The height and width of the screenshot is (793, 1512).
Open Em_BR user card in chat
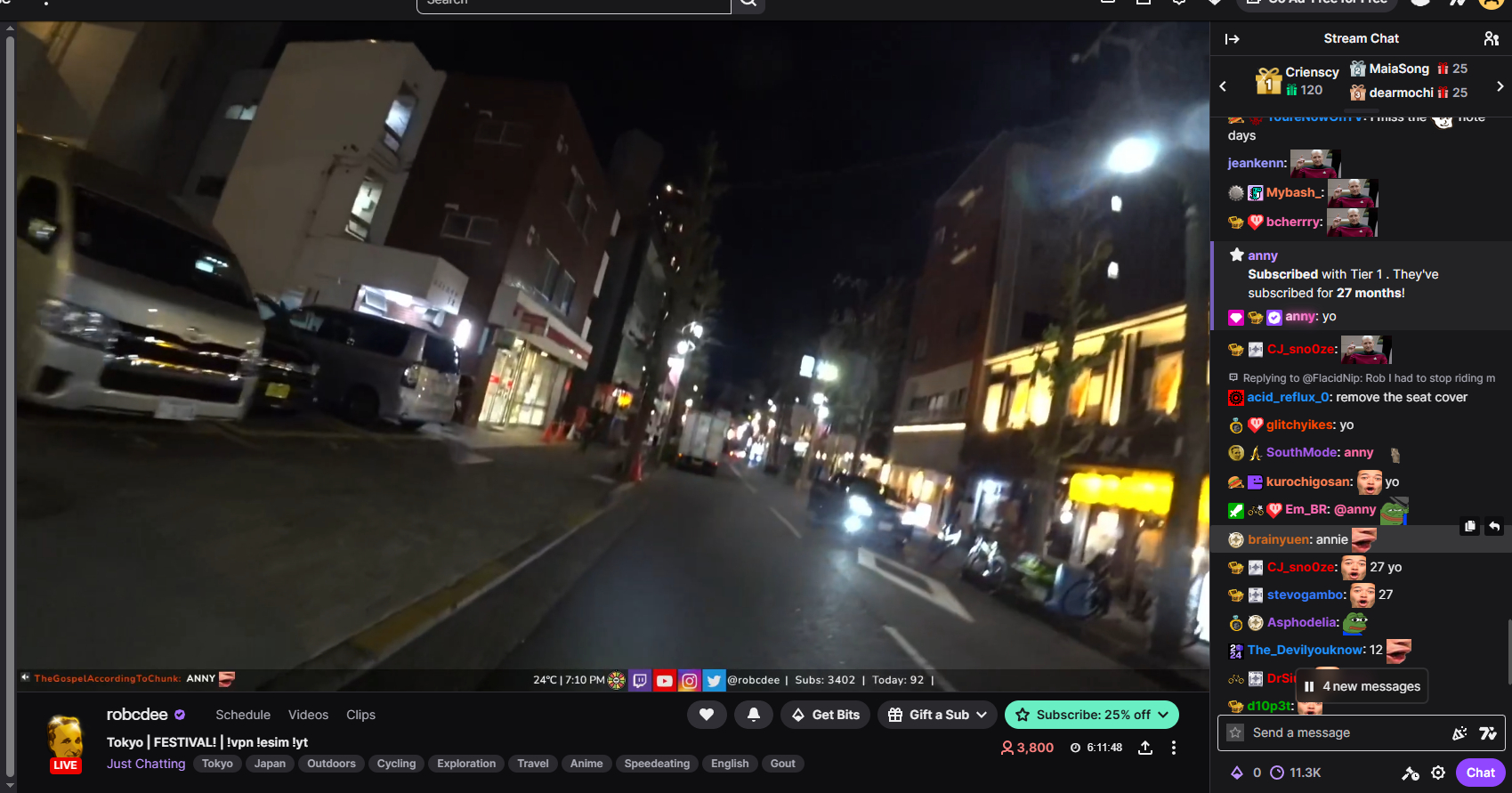click(1307, 509)
